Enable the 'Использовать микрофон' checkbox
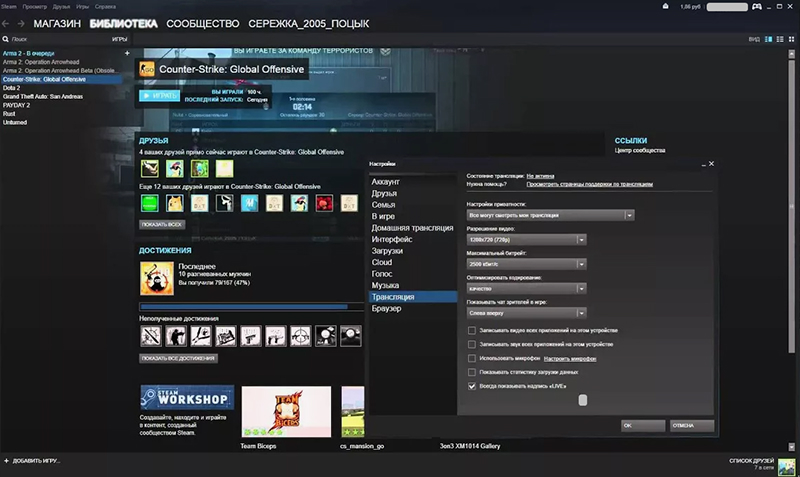800x477 pixels. (x=472, y=359)
